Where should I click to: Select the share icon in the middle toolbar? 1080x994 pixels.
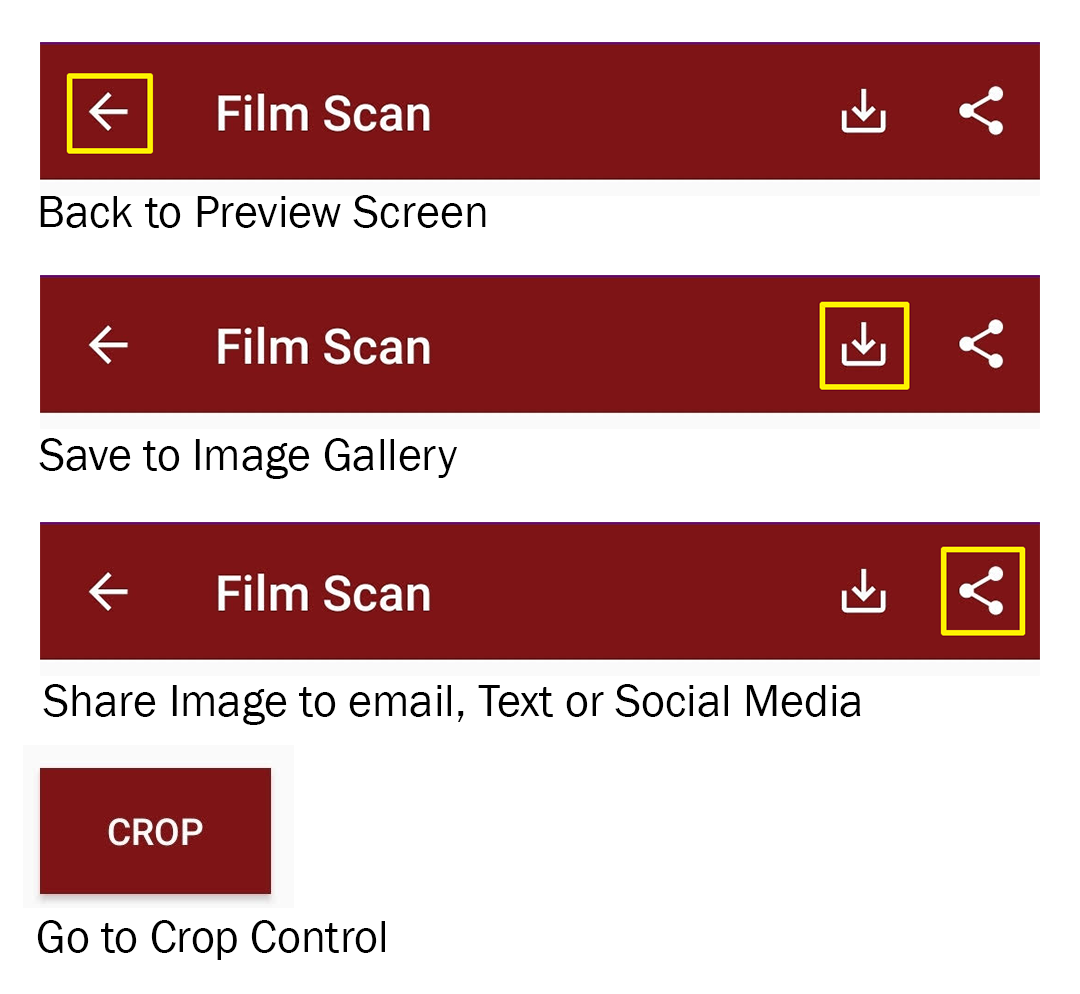click(x=981, y=345)
